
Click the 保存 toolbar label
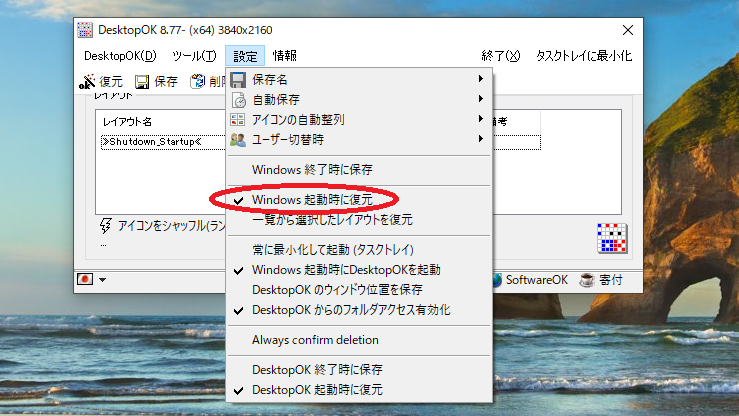tap(166, 82)
